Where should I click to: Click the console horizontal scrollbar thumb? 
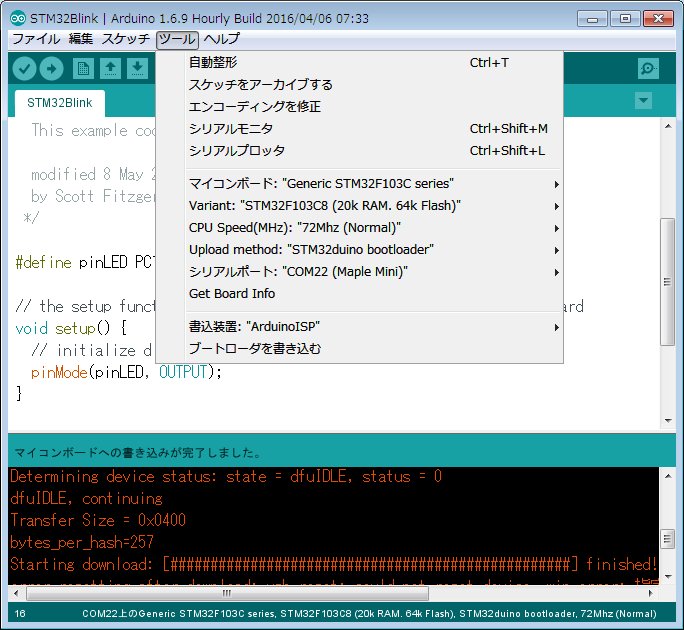(227, 593)
